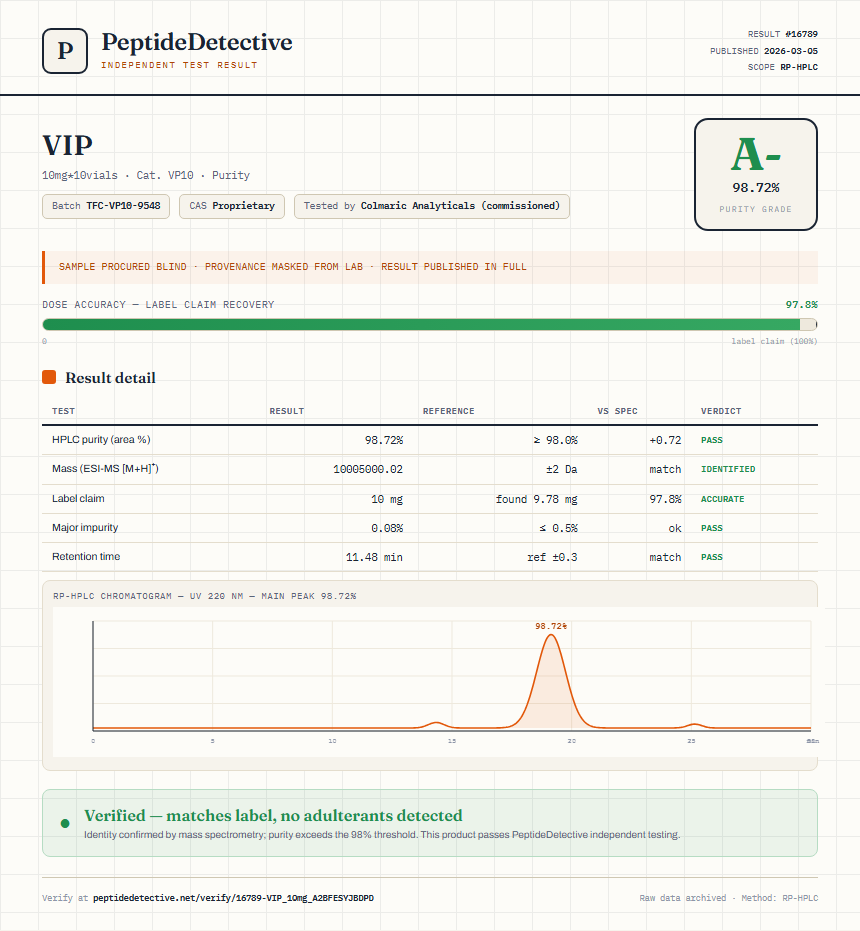The width and height of the screenshot is (860, 931).
Task: Click the VIP product heading
Action: (68, 145)
